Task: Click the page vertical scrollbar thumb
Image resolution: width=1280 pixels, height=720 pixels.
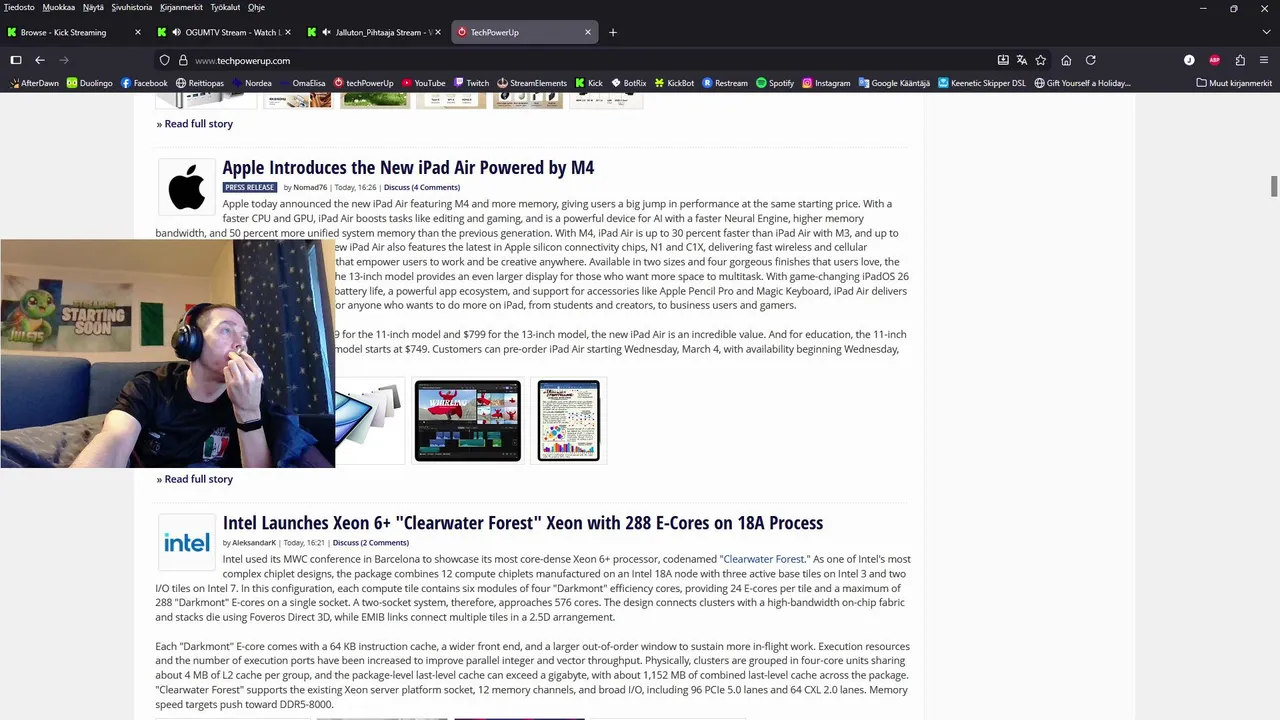Action: 1274,187
